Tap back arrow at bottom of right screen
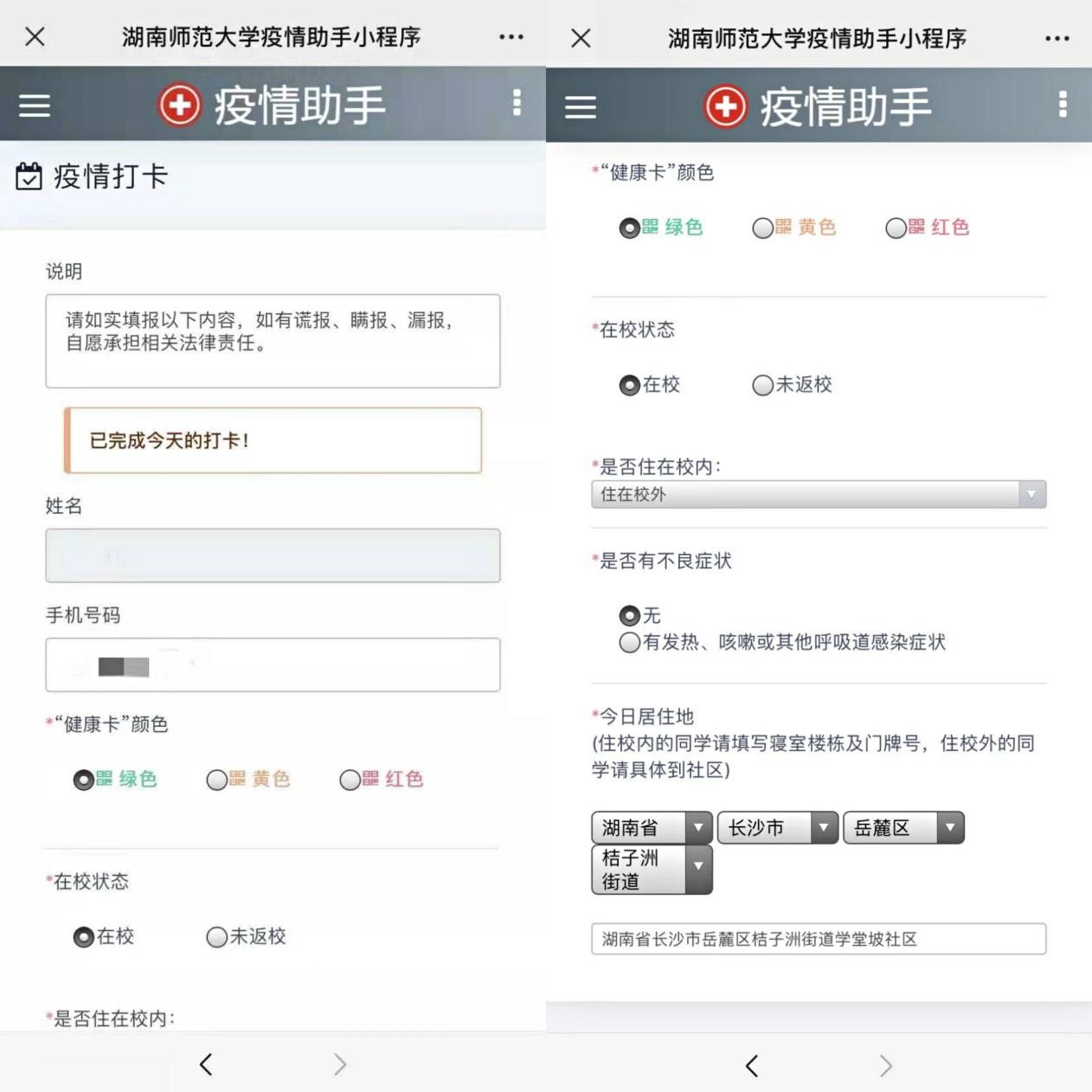This screenshot has height=1092, width=1092. pos(752,1066)
